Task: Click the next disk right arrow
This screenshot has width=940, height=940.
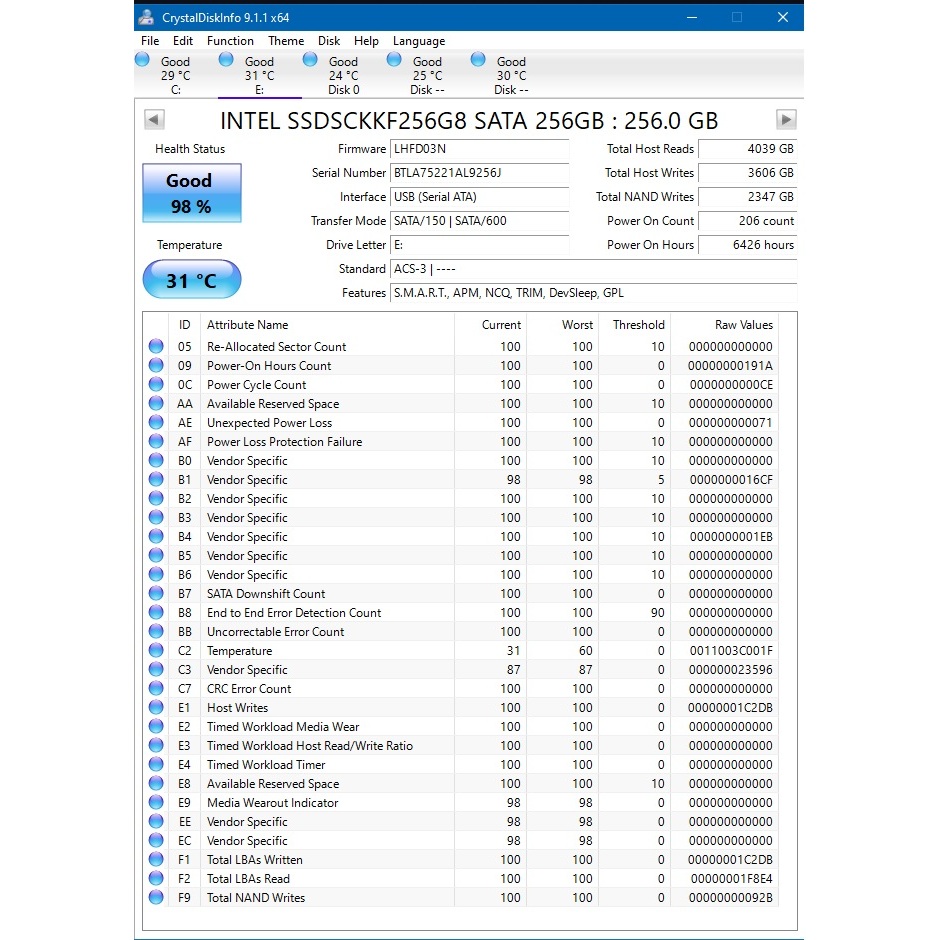Action: [x=786, y=120]
